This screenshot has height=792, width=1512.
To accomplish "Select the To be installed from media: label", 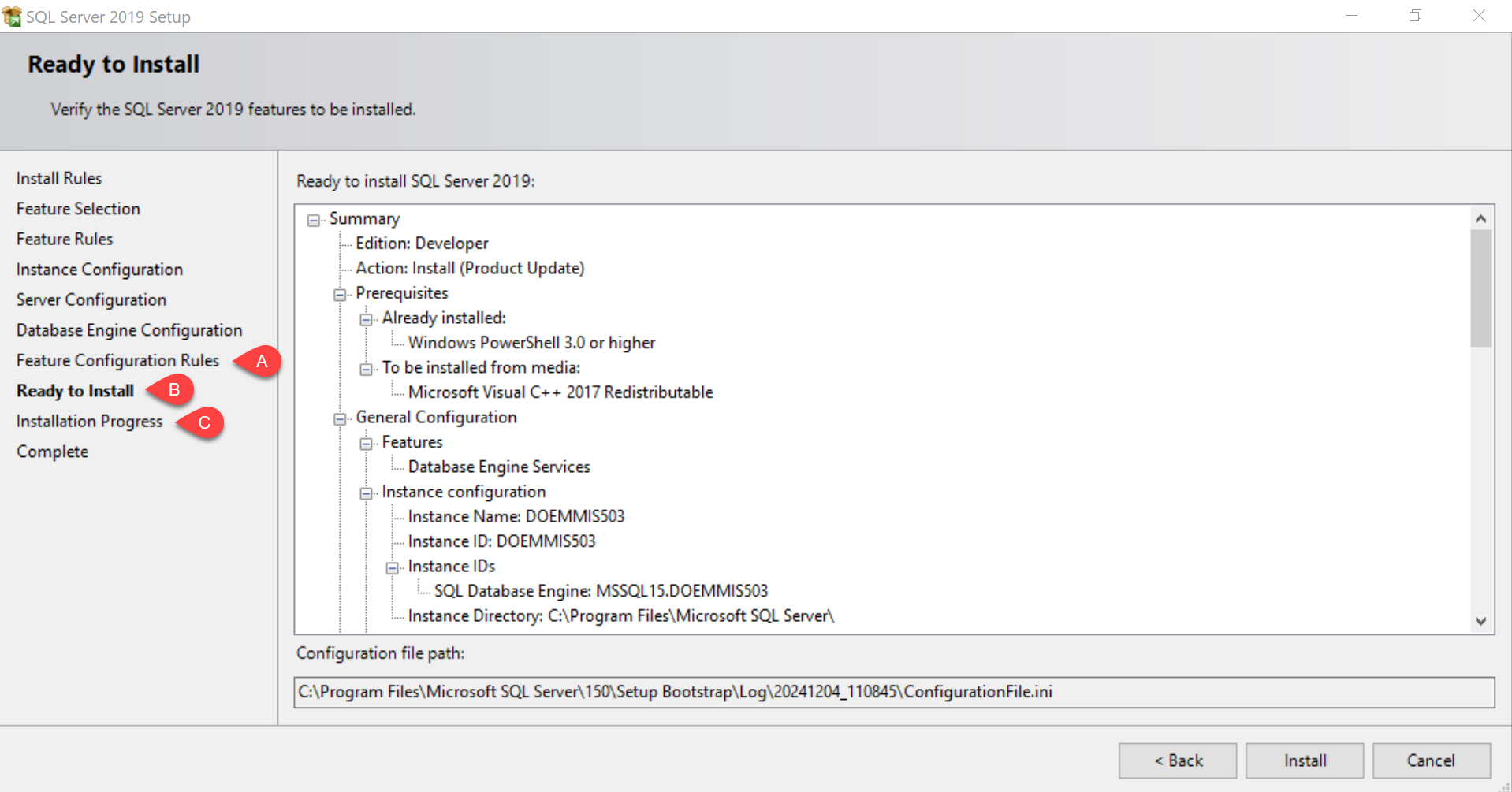I will pyautogui.click(x=481, y=367).
